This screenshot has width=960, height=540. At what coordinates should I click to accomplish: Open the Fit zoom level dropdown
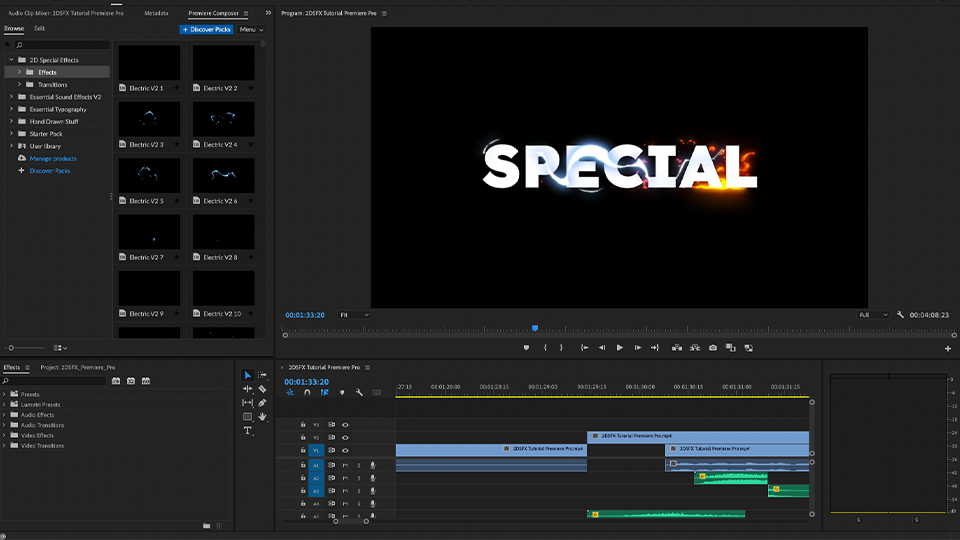[354, 315]
